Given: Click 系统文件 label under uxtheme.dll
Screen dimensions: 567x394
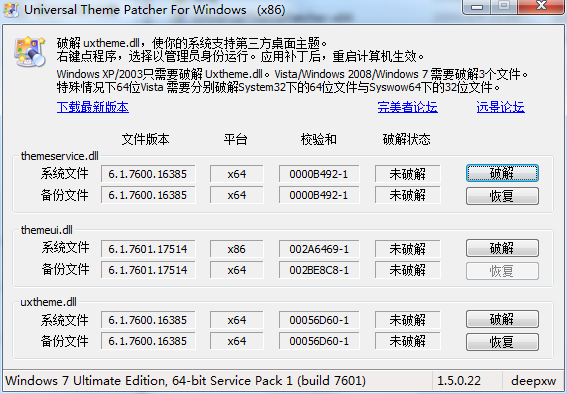Looking at the screenshot, I should [x=64, y=320].
